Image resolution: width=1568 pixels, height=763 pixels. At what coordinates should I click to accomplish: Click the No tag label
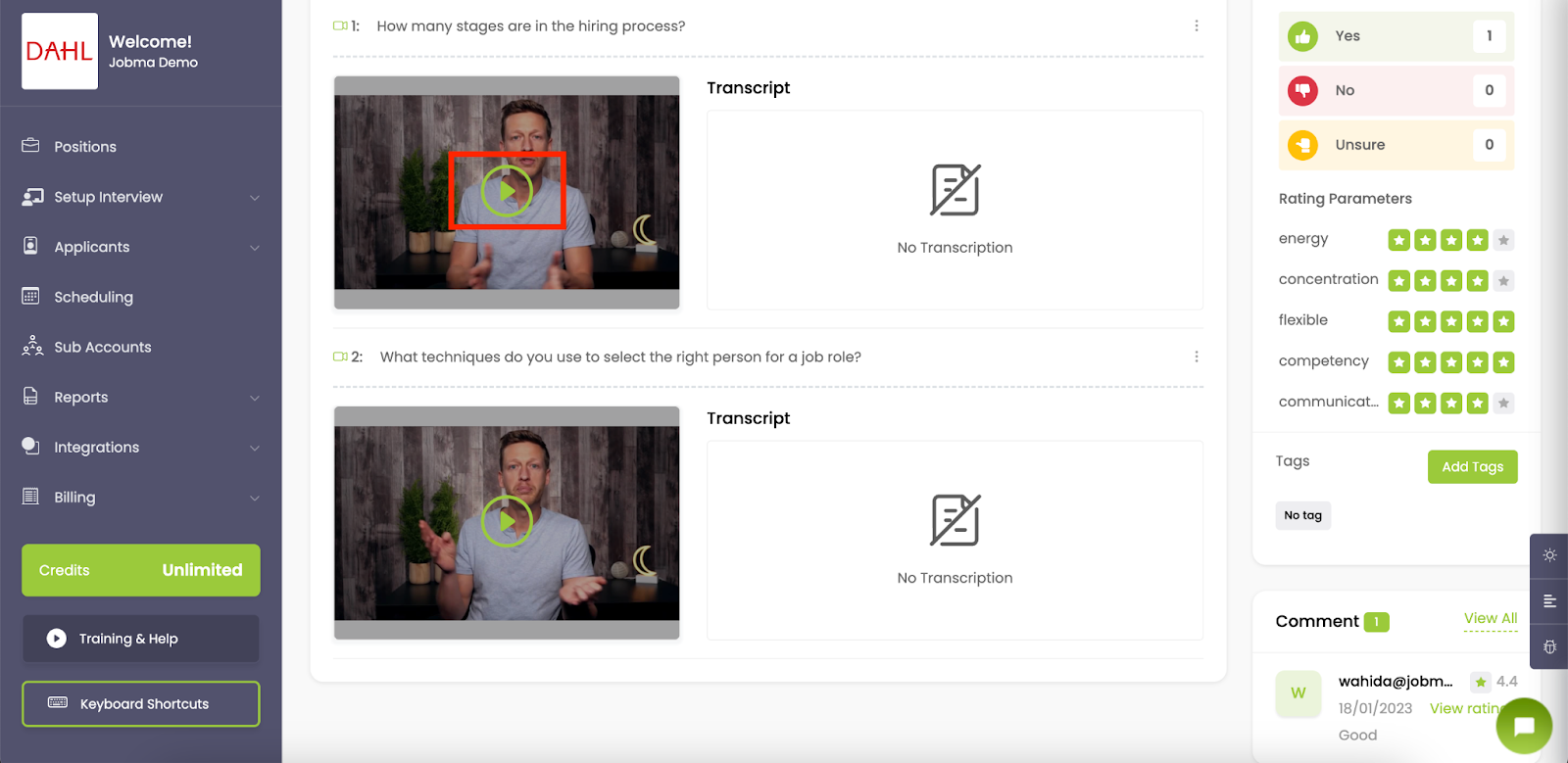tap(1303, 515)
